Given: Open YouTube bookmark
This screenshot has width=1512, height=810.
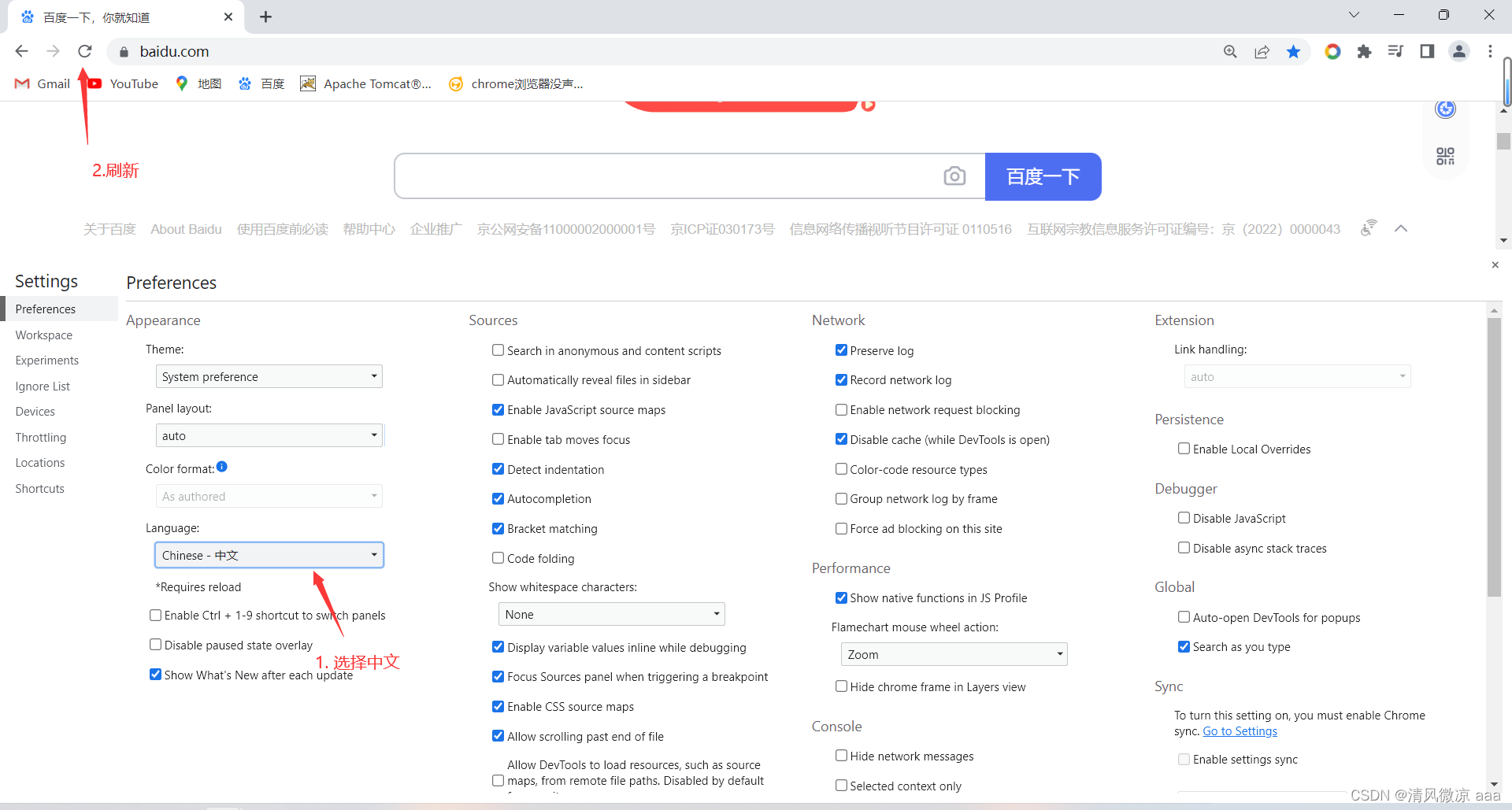Looking at the screenshot, I should click(123, 83).
